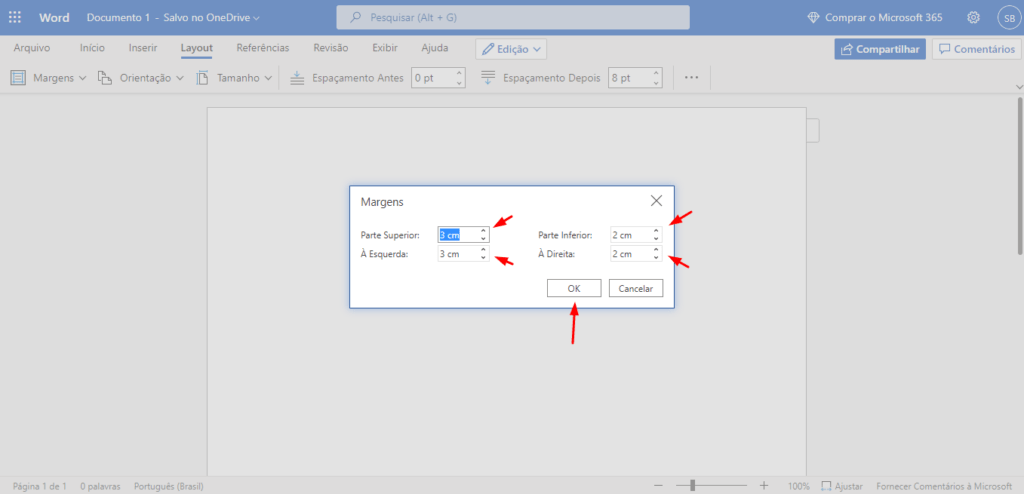Switch to the Inserir tab
The width and height of the screenshot is (1024, 494).
point(142,48)
